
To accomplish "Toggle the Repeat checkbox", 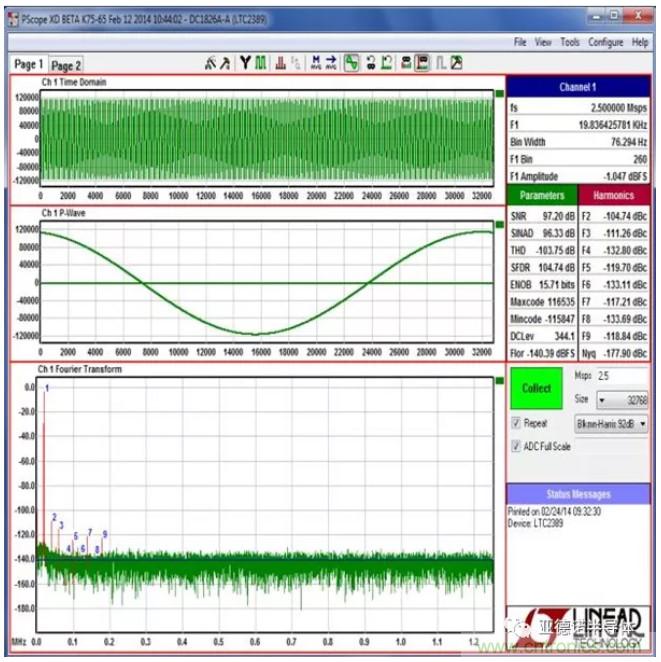I will tap(516, 423).
